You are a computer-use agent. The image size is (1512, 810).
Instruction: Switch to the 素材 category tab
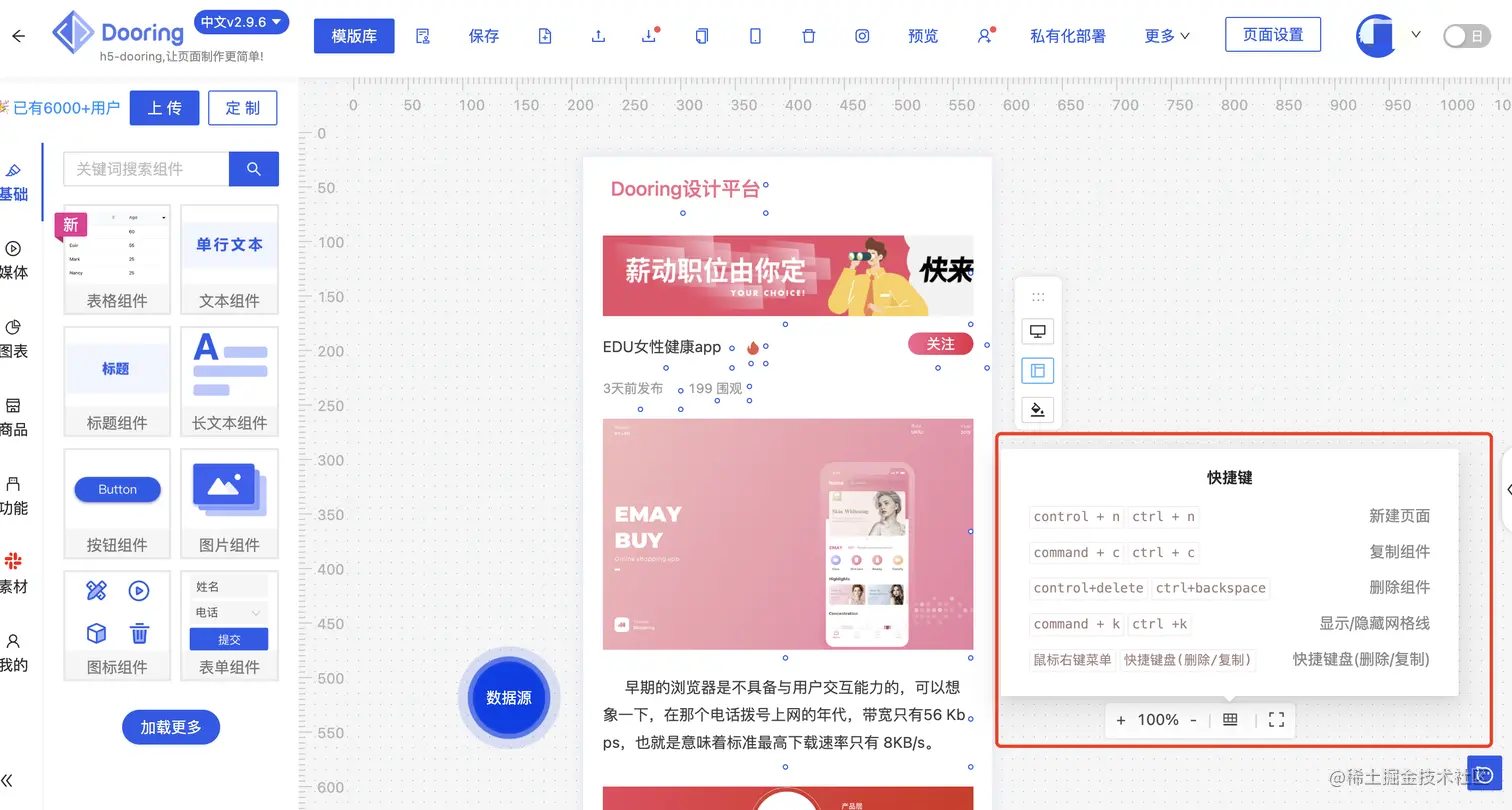(13, 574)
